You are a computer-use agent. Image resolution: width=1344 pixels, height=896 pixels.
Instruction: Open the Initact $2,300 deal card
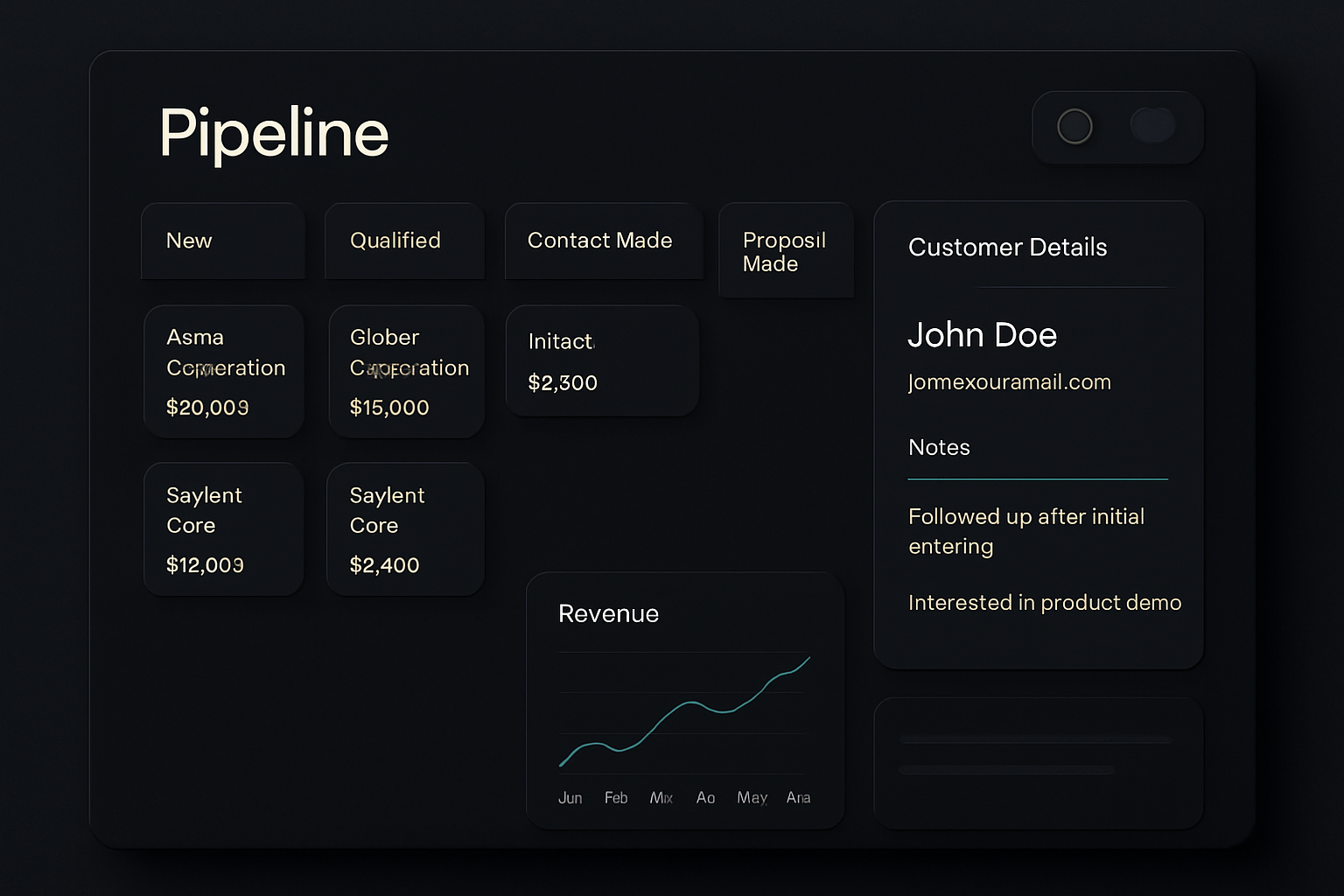pyautogui.click(x=602, y=361)
